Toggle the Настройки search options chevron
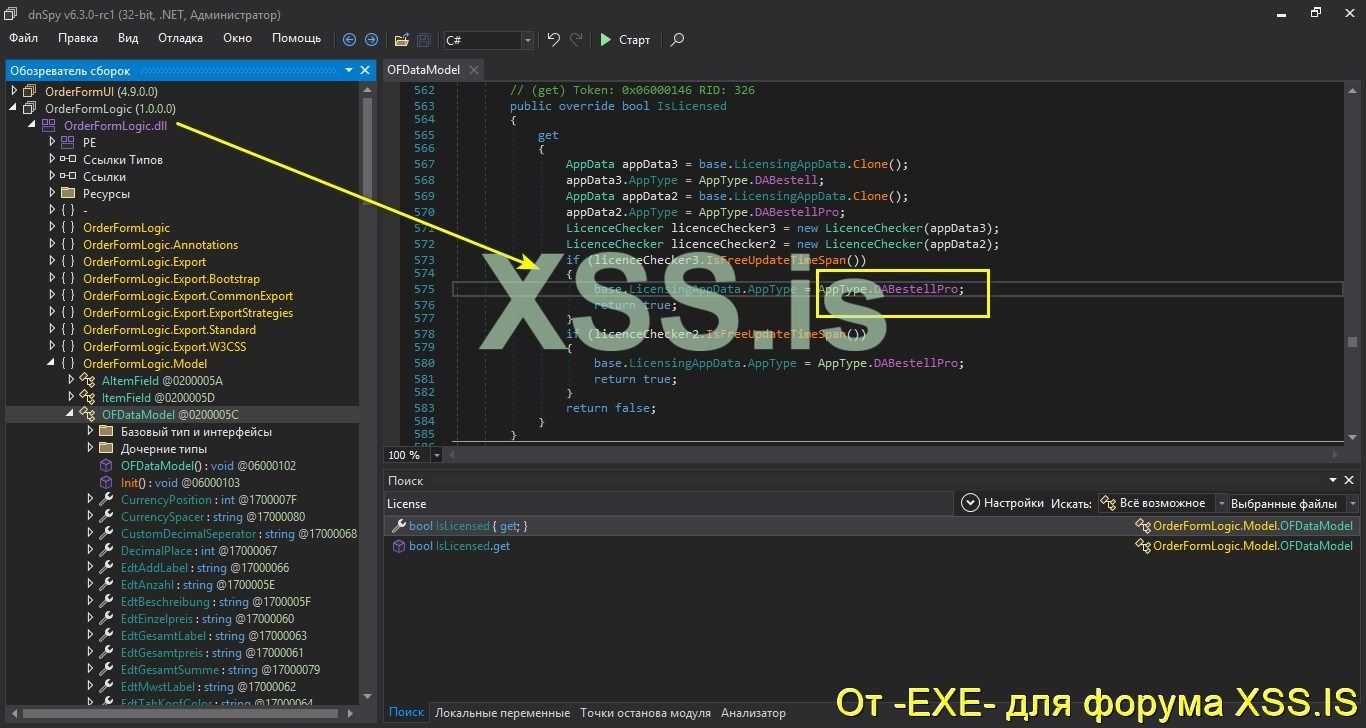Screen dimensions: 1366x728 [x=970, y=502]
